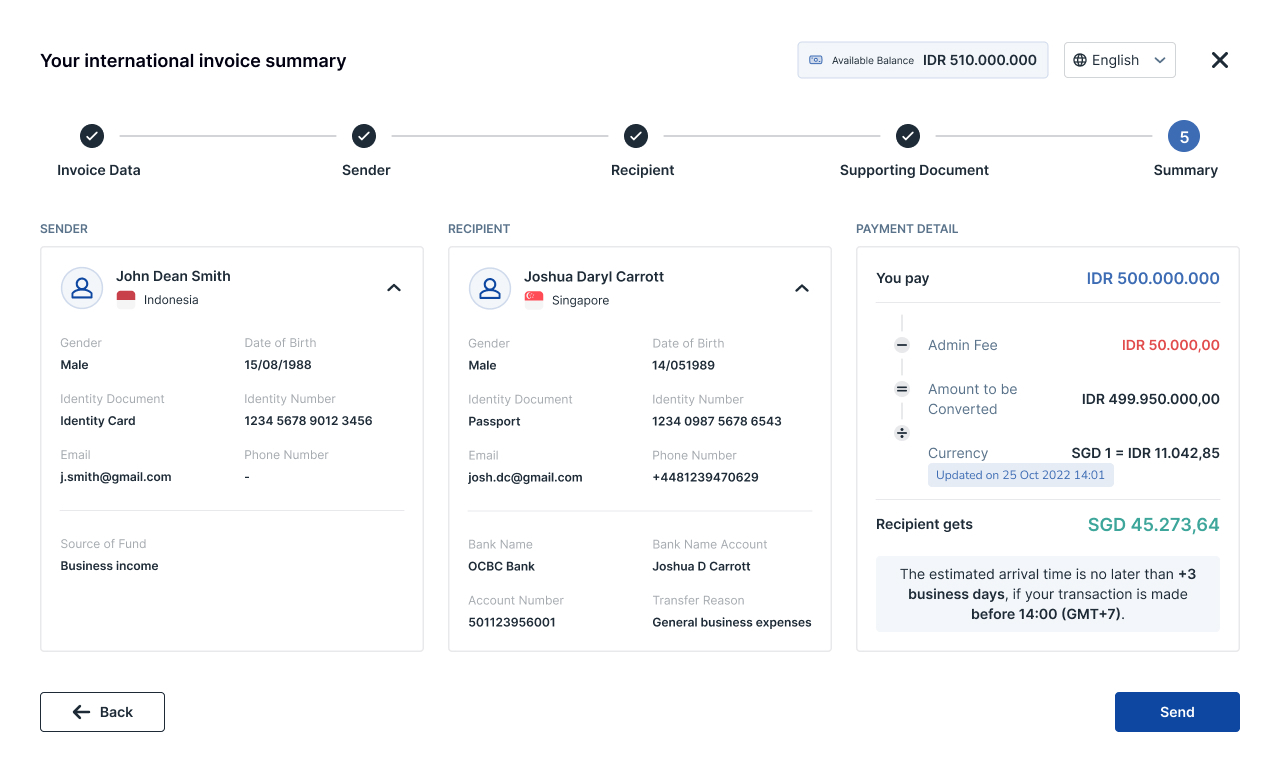The height and width of the screenshot is (772, 1280).
Task: Click John Dean Smith's profile avatar icon
Action: (82, 288)
